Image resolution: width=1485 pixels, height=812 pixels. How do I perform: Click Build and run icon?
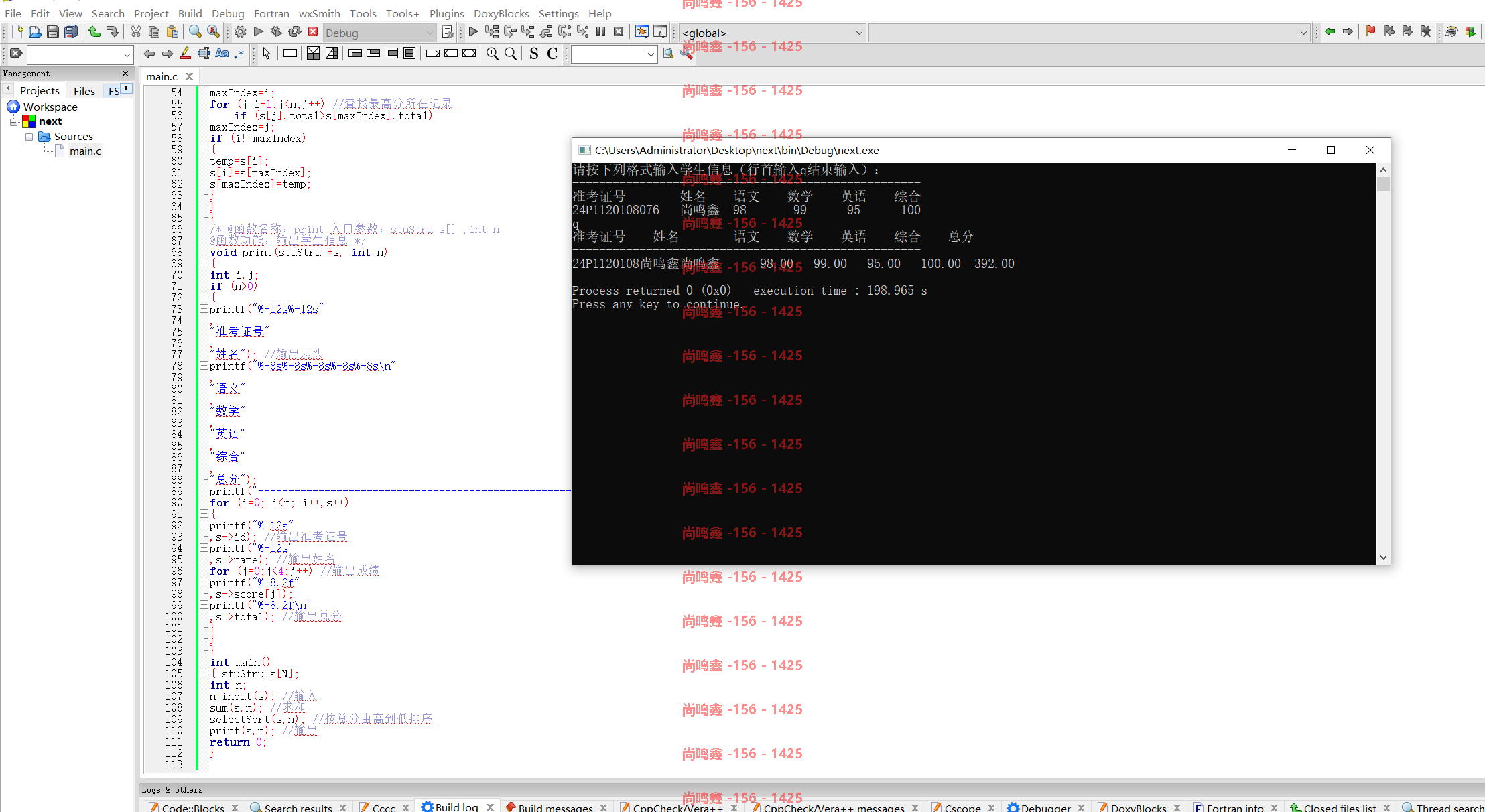(277, 31)
